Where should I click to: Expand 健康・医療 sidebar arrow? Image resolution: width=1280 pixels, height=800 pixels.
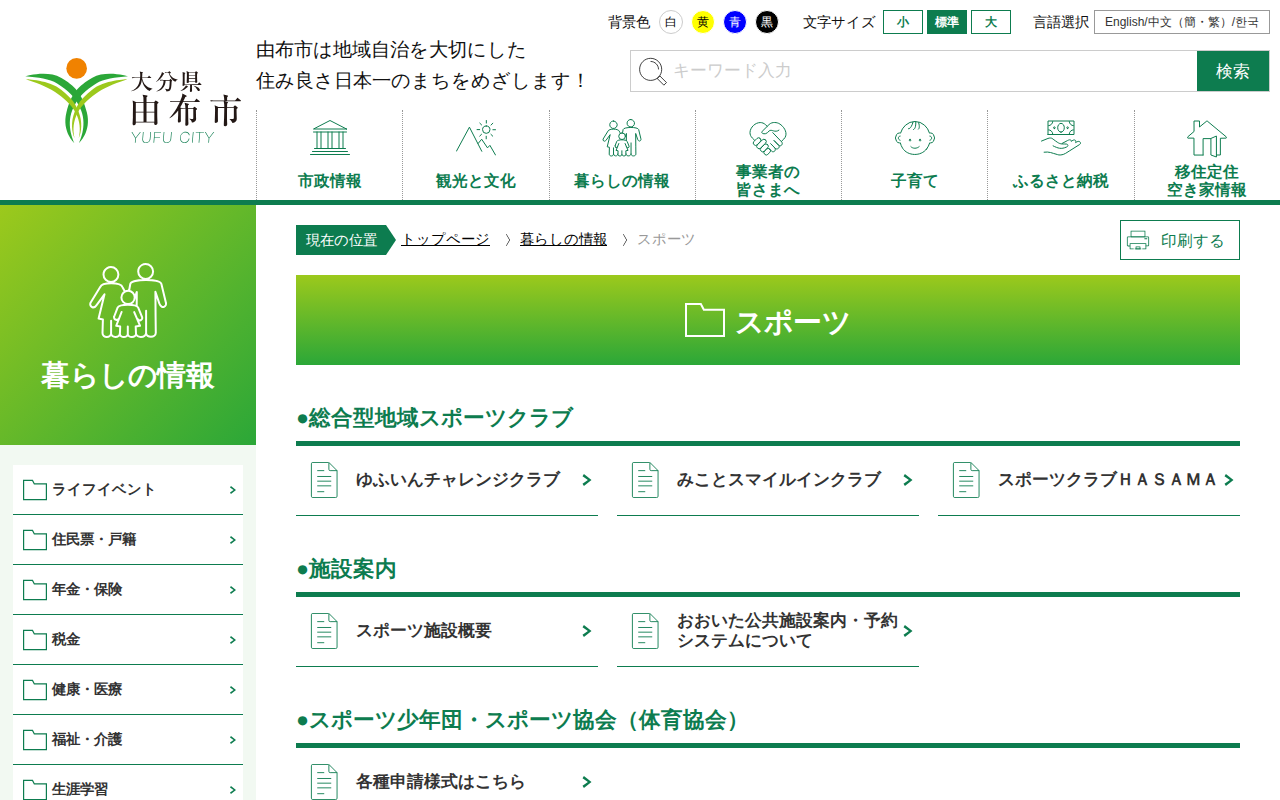point(233,690)
